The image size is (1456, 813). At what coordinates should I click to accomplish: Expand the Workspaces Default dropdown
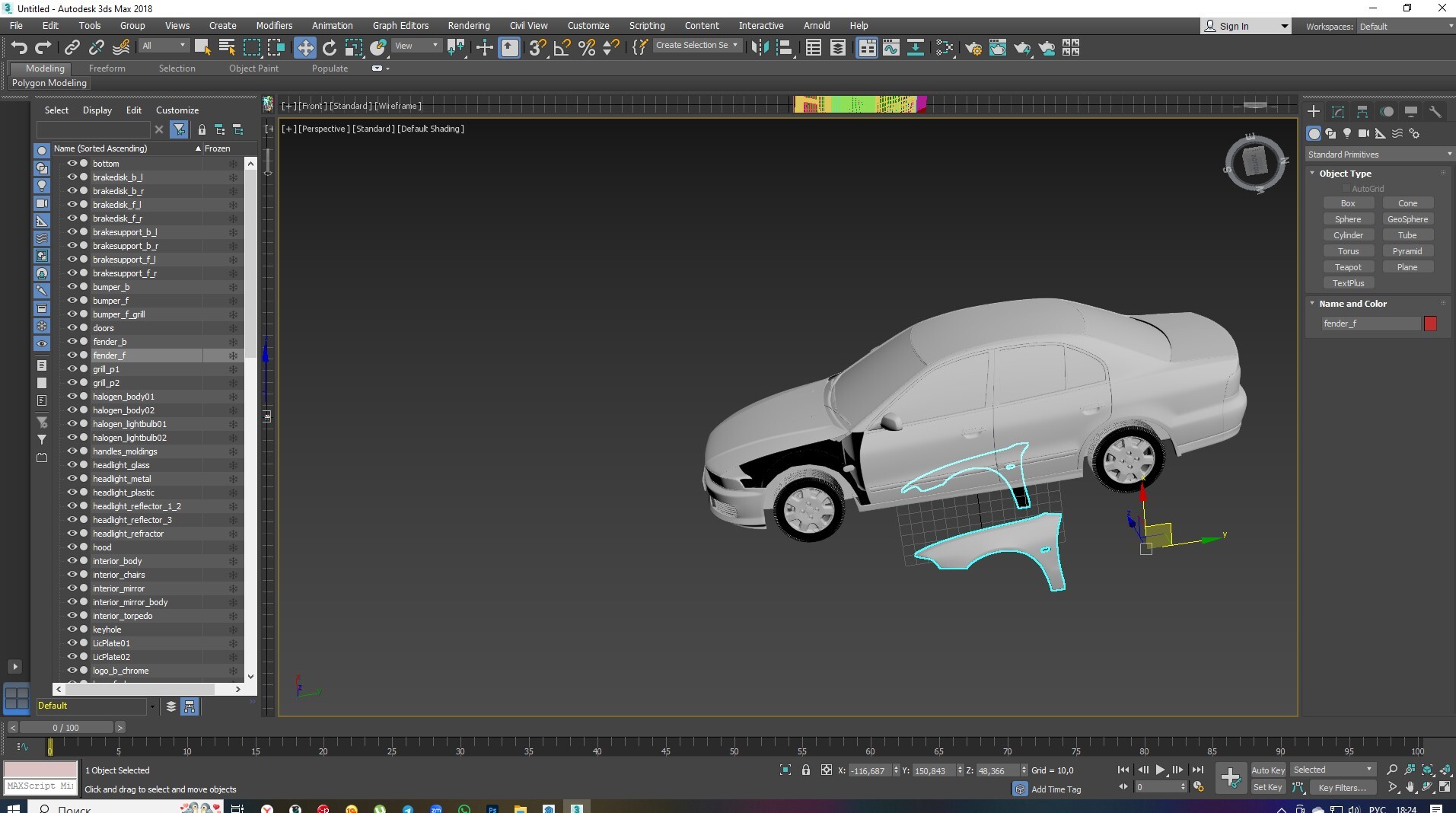click(x=1405, y=27)
